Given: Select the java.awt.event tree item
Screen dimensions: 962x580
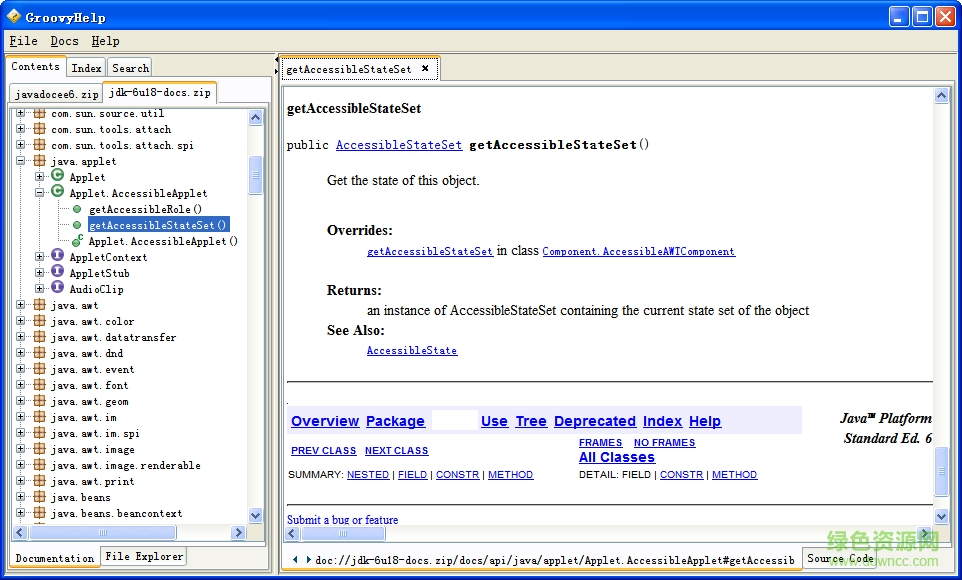Looking at the screenshot, I should click(x=92, y=369).
